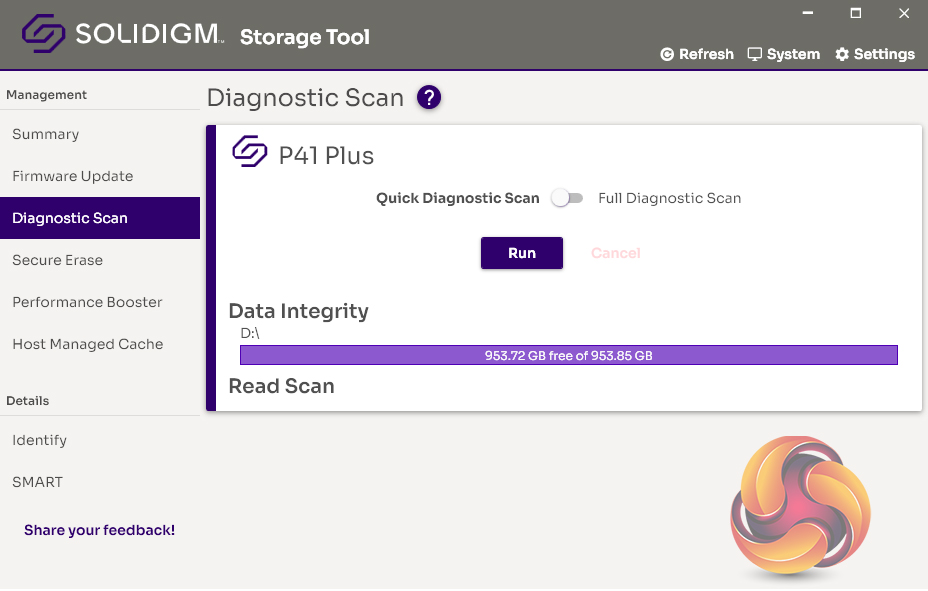Open the System monitor icon
928x591 pixels.
755,54
